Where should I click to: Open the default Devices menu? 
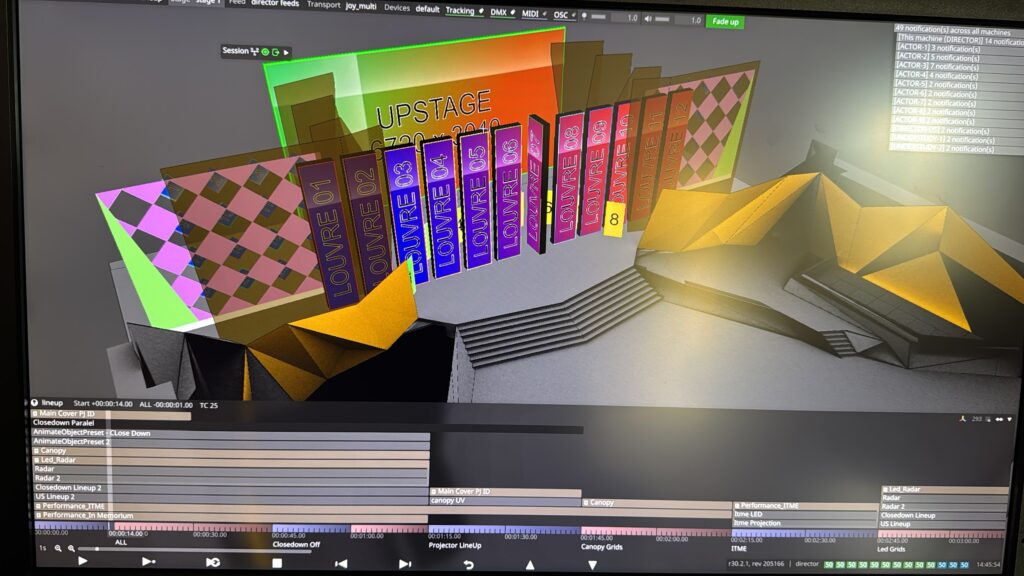[x=427, y=8]
